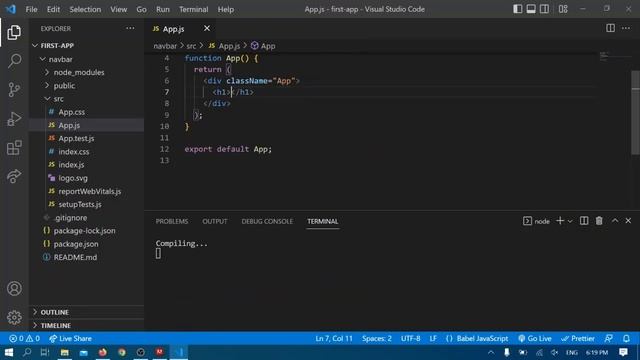Open the Selection menu
The width and height of the screenshot is (640, 360).
pos(85,9)
